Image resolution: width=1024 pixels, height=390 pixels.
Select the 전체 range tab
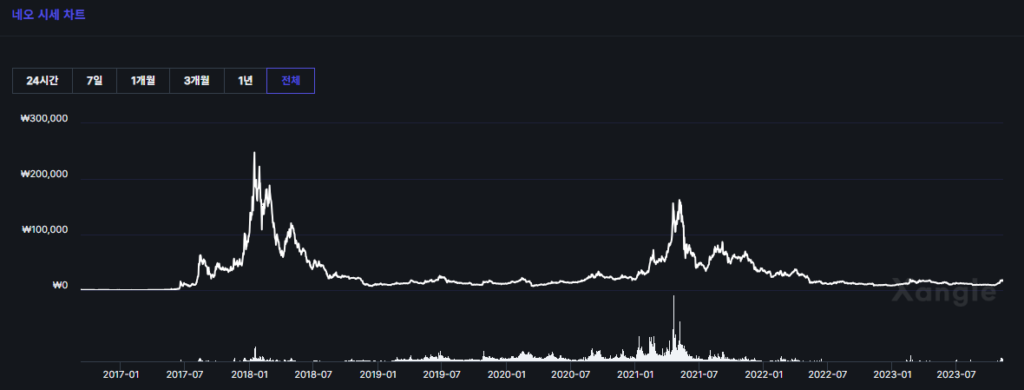click(291, 81)
